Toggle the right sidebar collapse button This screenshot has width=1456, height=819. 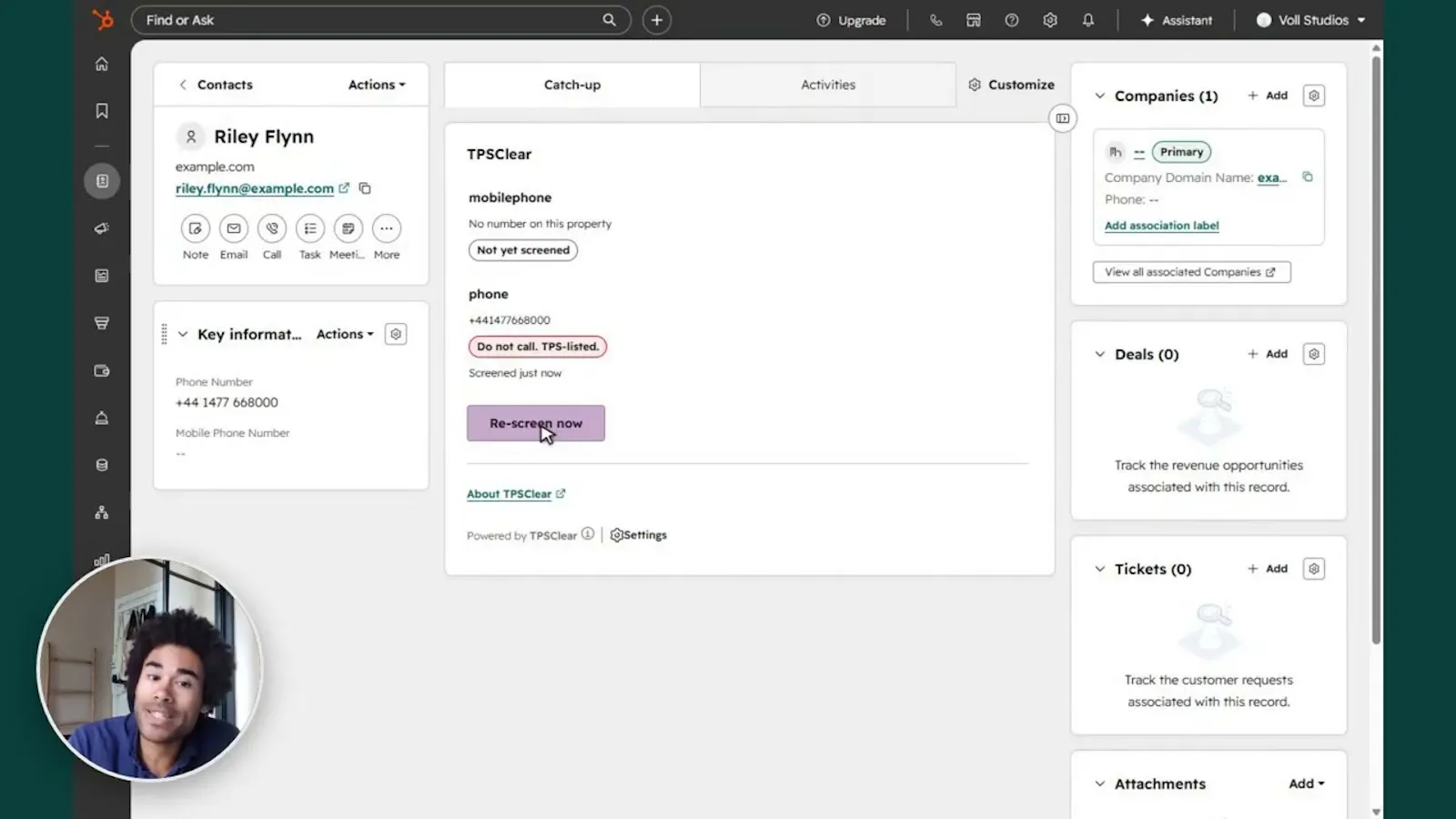(x=1063, y=118)
